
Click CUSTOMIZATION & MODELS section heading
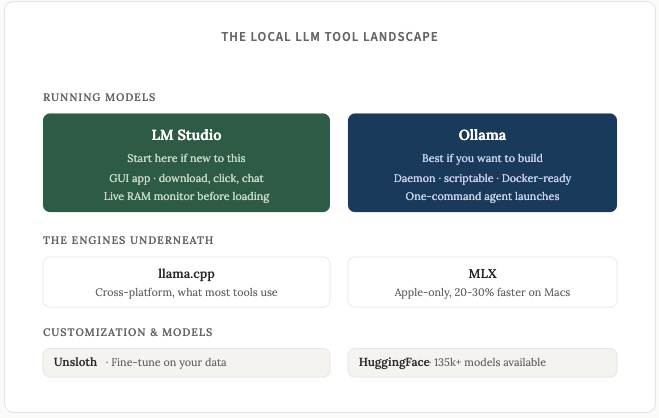pyautogui.click(x=128, y=332)
